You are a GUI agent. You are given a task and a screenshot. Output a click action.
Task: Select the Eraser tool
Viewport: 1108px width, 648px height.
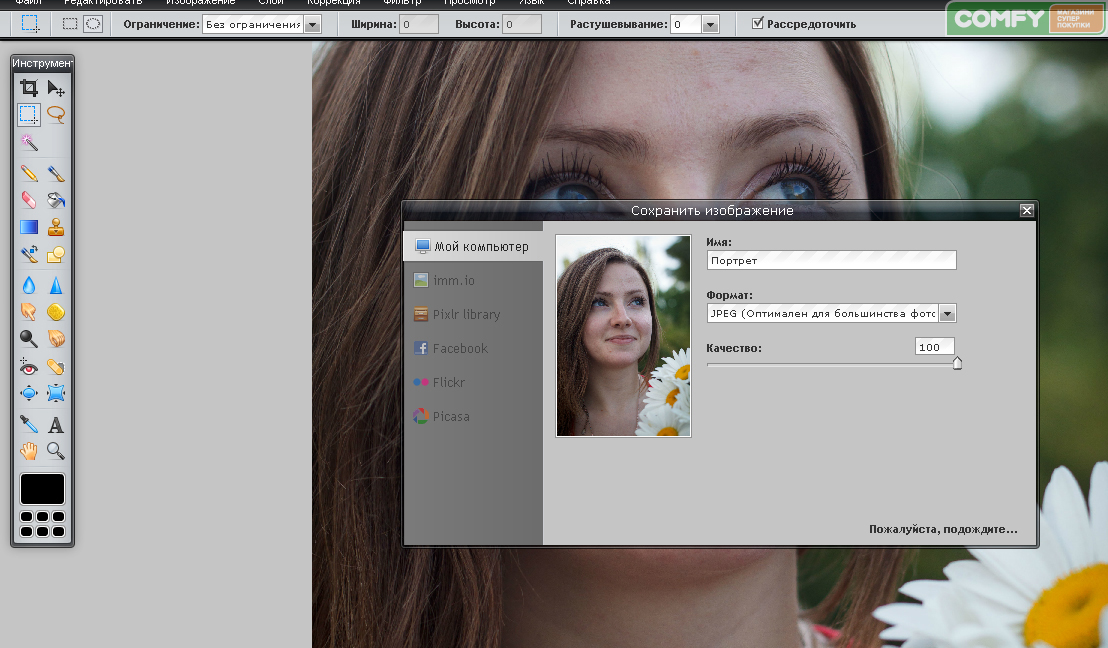(x=29, y=200)
